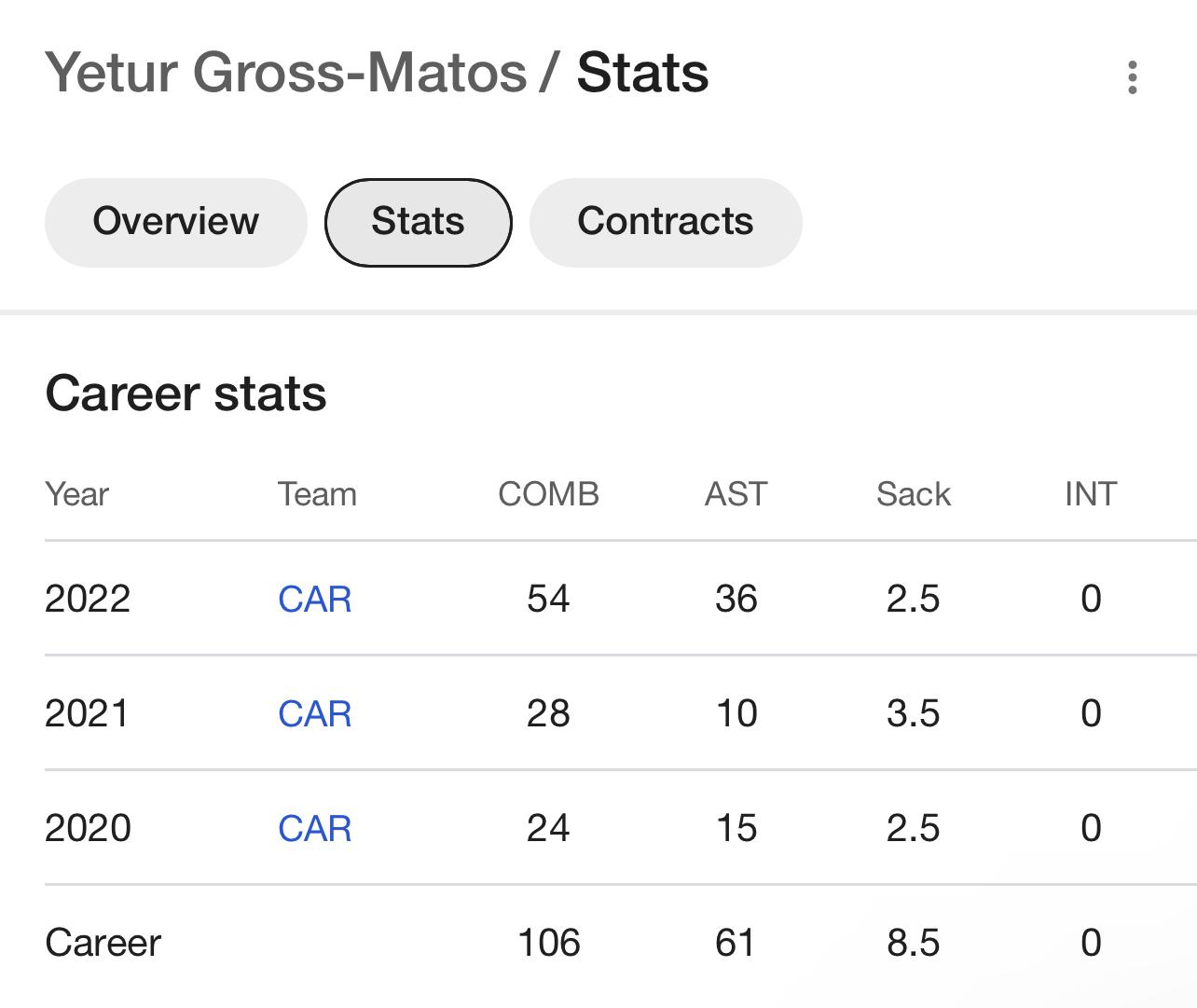Click the 2021 season year cell
Viewport: 1197px width, 1008px height.
tap(88, 713)
